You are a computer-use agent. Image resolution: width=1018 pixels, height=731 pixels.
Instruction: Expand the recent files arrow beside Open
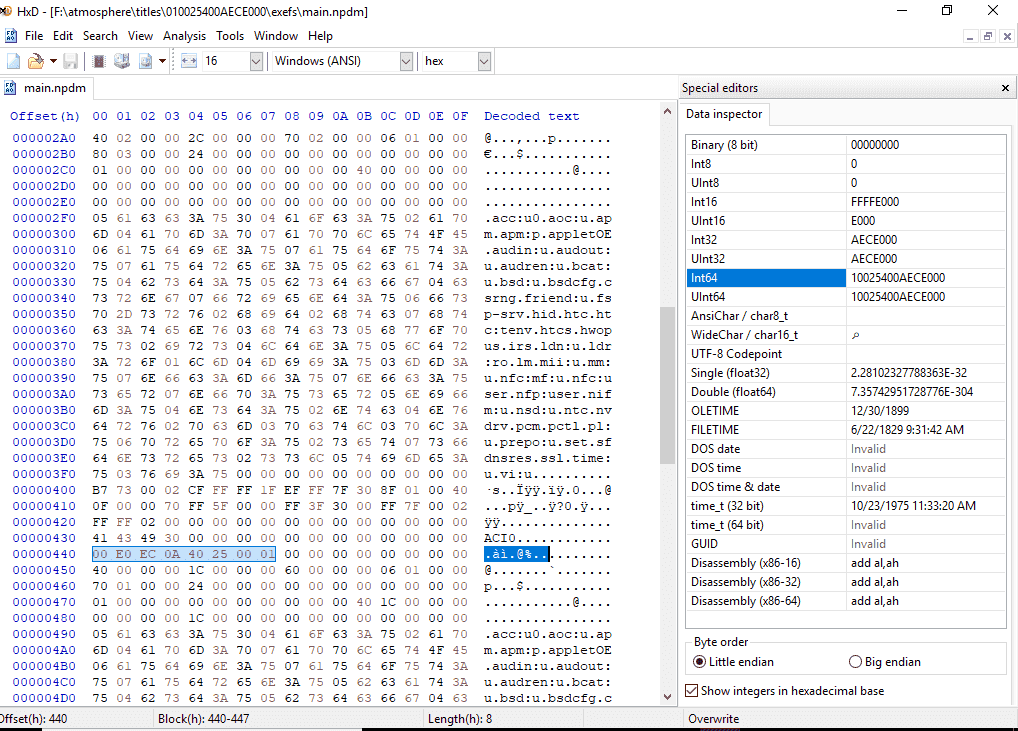pyautogui.click(x=53, y=61)
